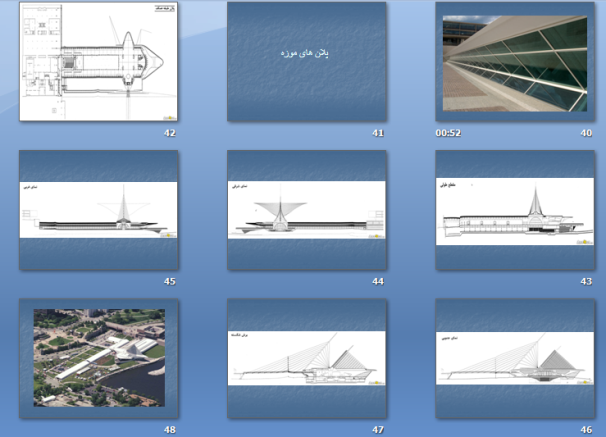Click the number 45 beneath its slide
The height and width of the screenshot is (437, 606).
click(169, 281)
